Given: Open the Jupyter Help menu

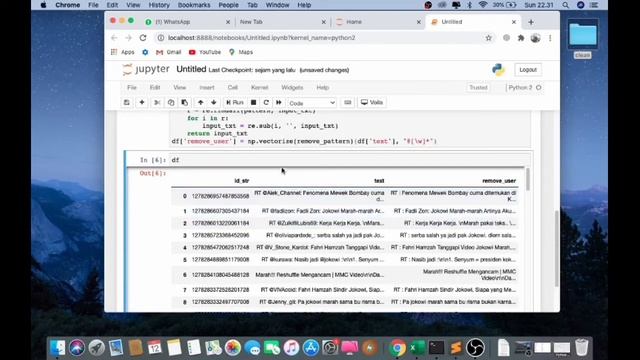Looking at the screenshot, I should pos(322,87).
